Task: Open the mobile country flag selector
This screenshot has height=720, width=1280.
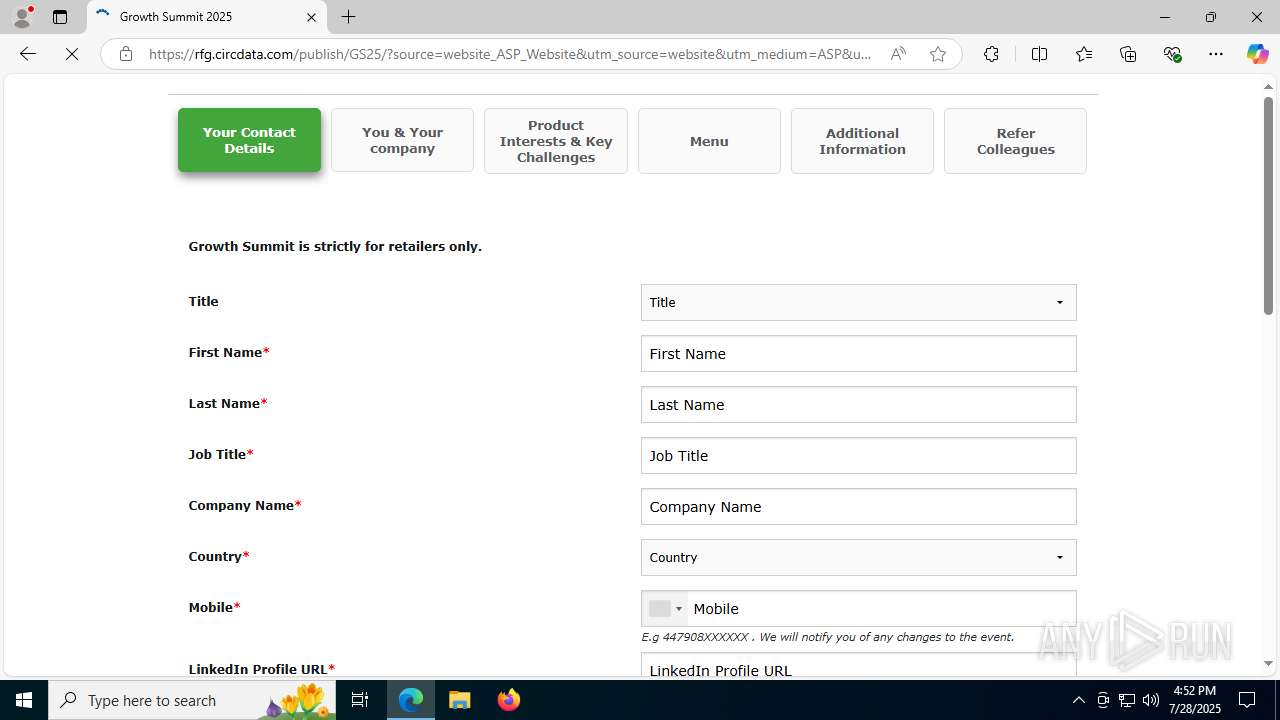Action: 665,608
